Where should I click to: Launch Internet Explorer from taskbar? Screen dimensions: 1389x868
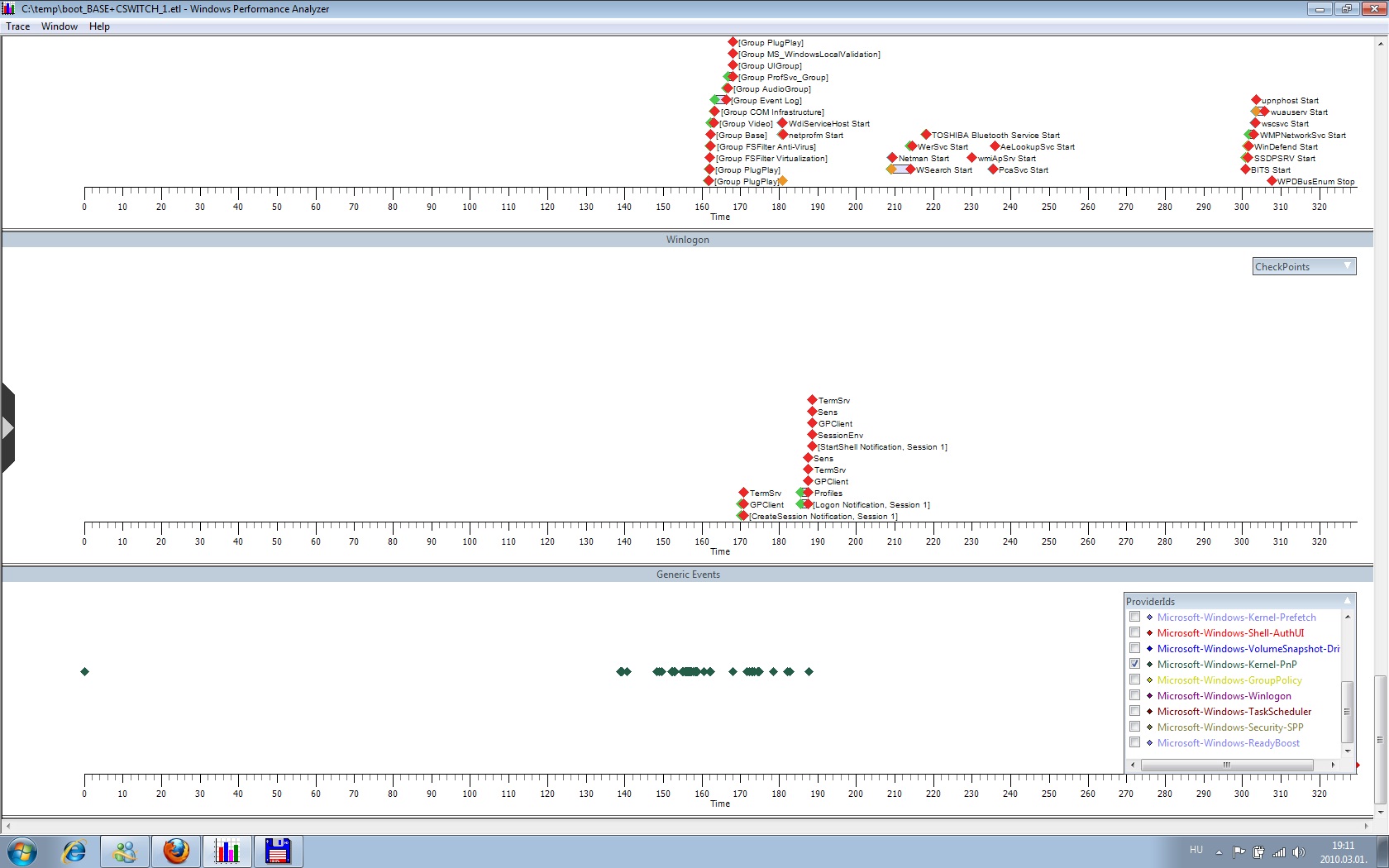pyautogui.click(x=74, y=851)
